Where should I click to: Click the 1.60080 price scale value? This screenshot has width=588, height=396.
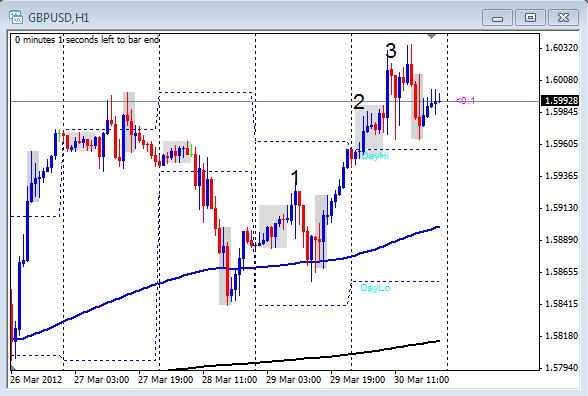coord(561,80)
